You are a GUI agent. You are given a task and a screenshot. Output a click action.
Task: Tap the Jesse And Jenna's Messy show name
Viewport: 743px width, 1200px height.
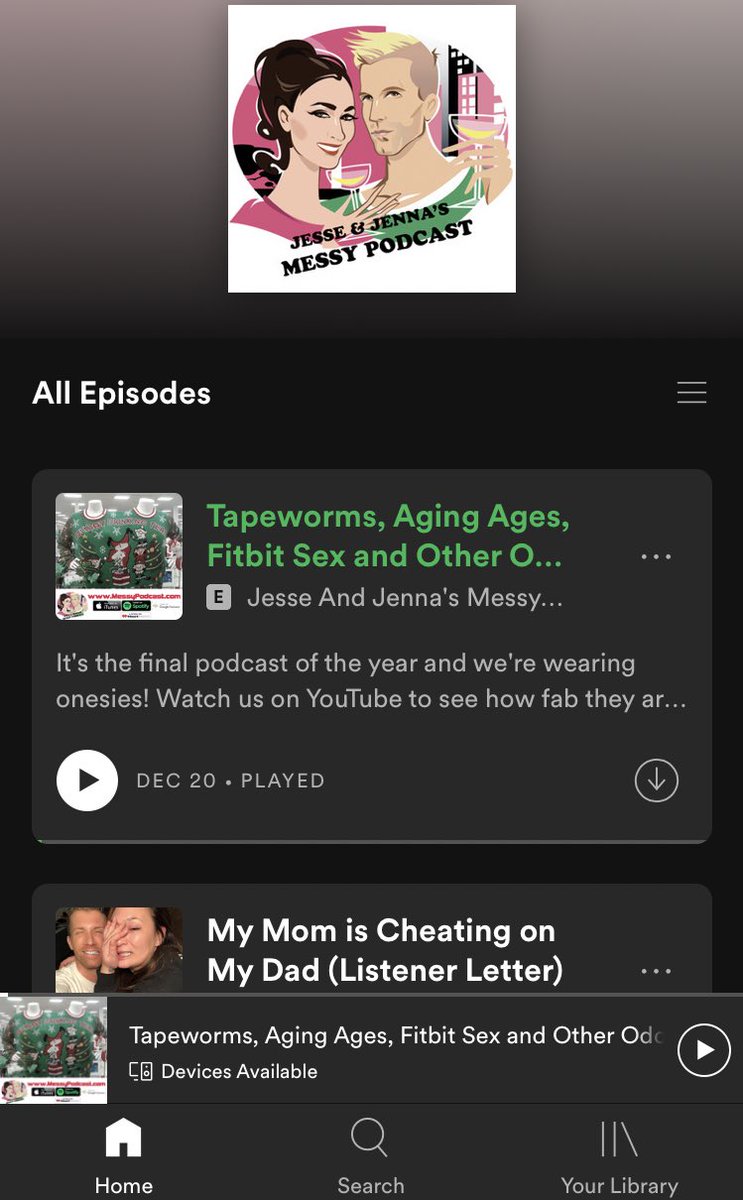405,598
